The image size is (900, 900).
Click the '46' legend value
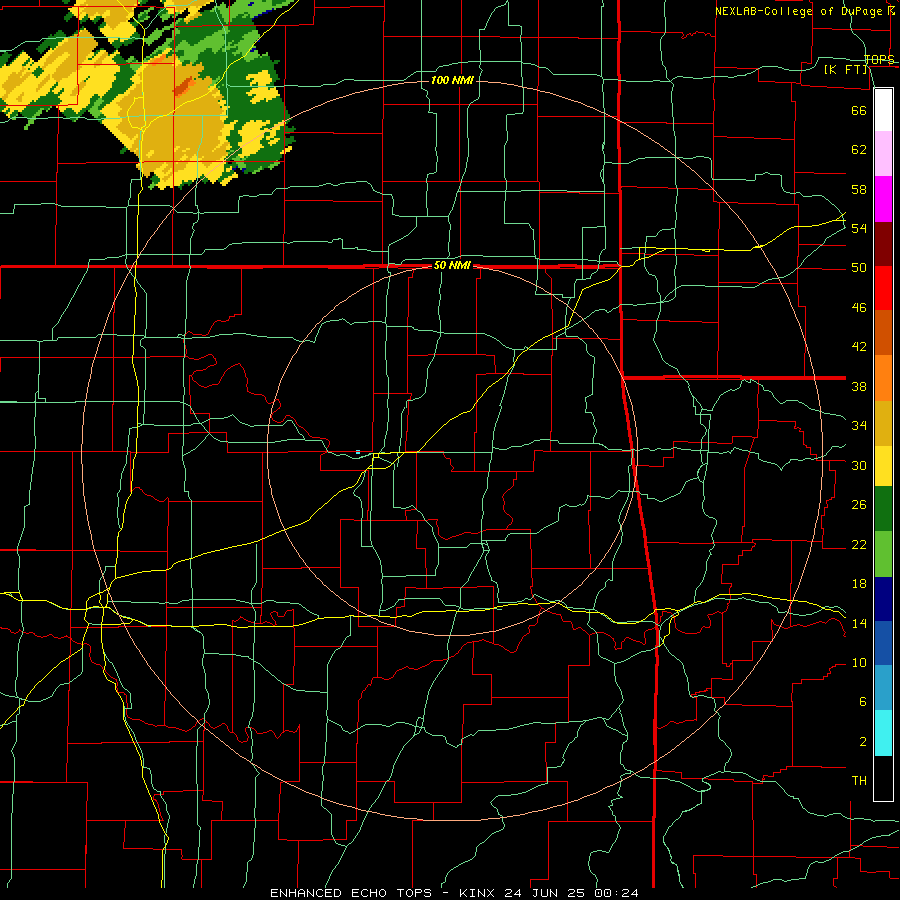(859, 308)
